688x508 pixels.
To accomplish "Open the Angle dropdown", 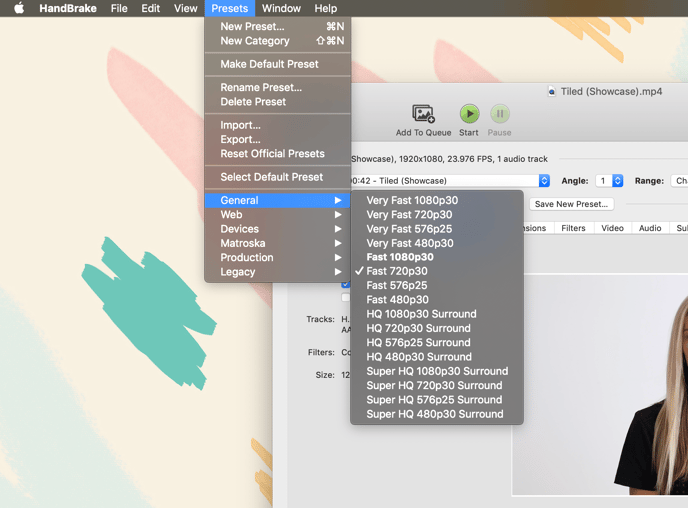I will coord(609,181).
